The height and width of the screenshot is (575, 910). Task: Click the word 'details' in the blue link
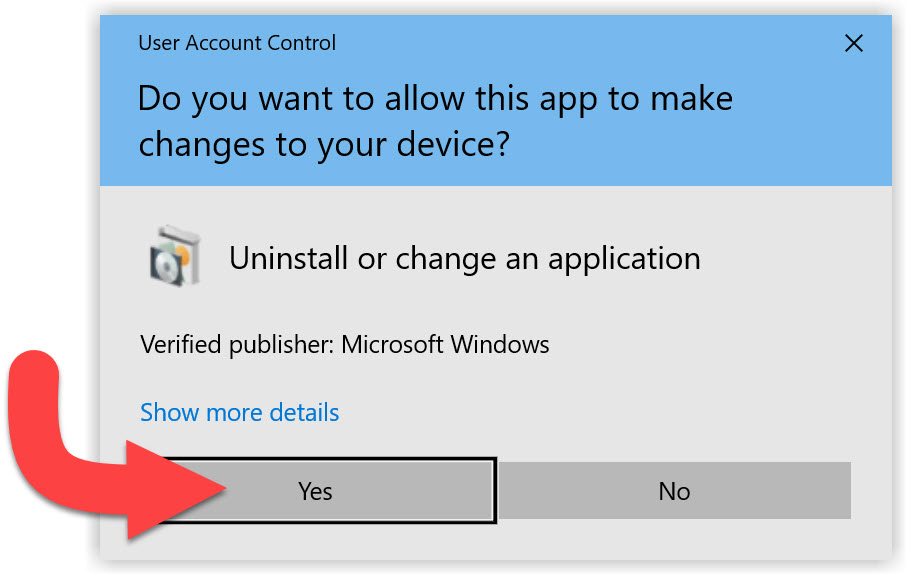click(302, 412)
